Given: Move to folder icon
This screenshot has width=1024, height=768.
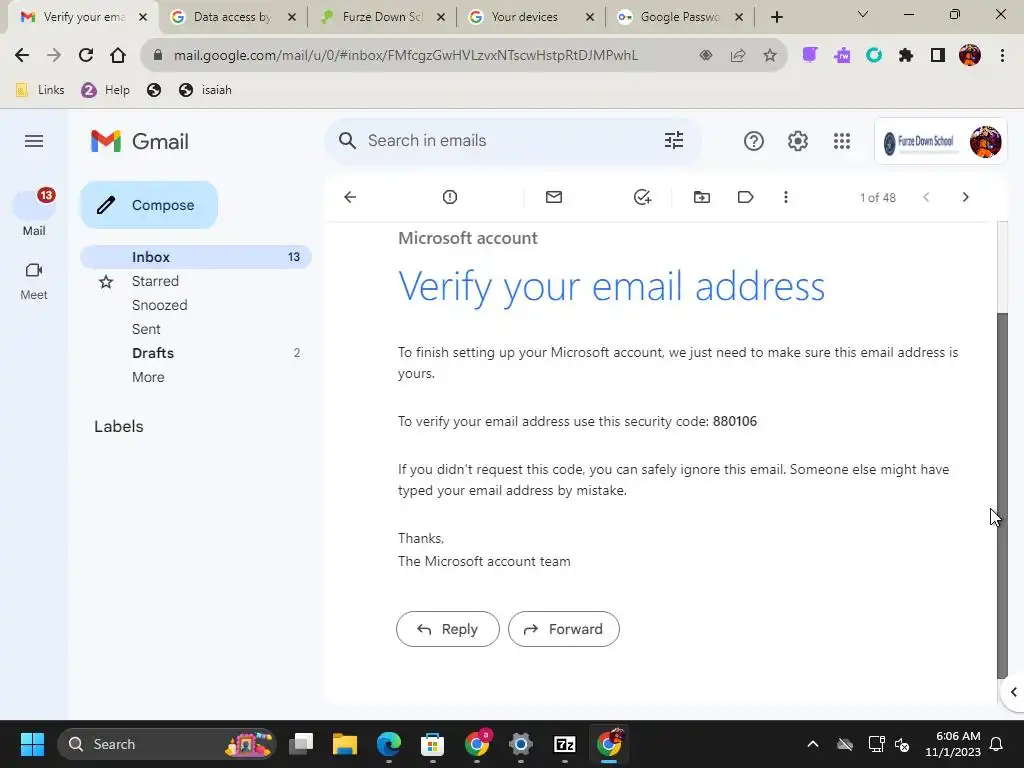Looking at the screenshot, I should pyautogui.click(x=702, y=197).
